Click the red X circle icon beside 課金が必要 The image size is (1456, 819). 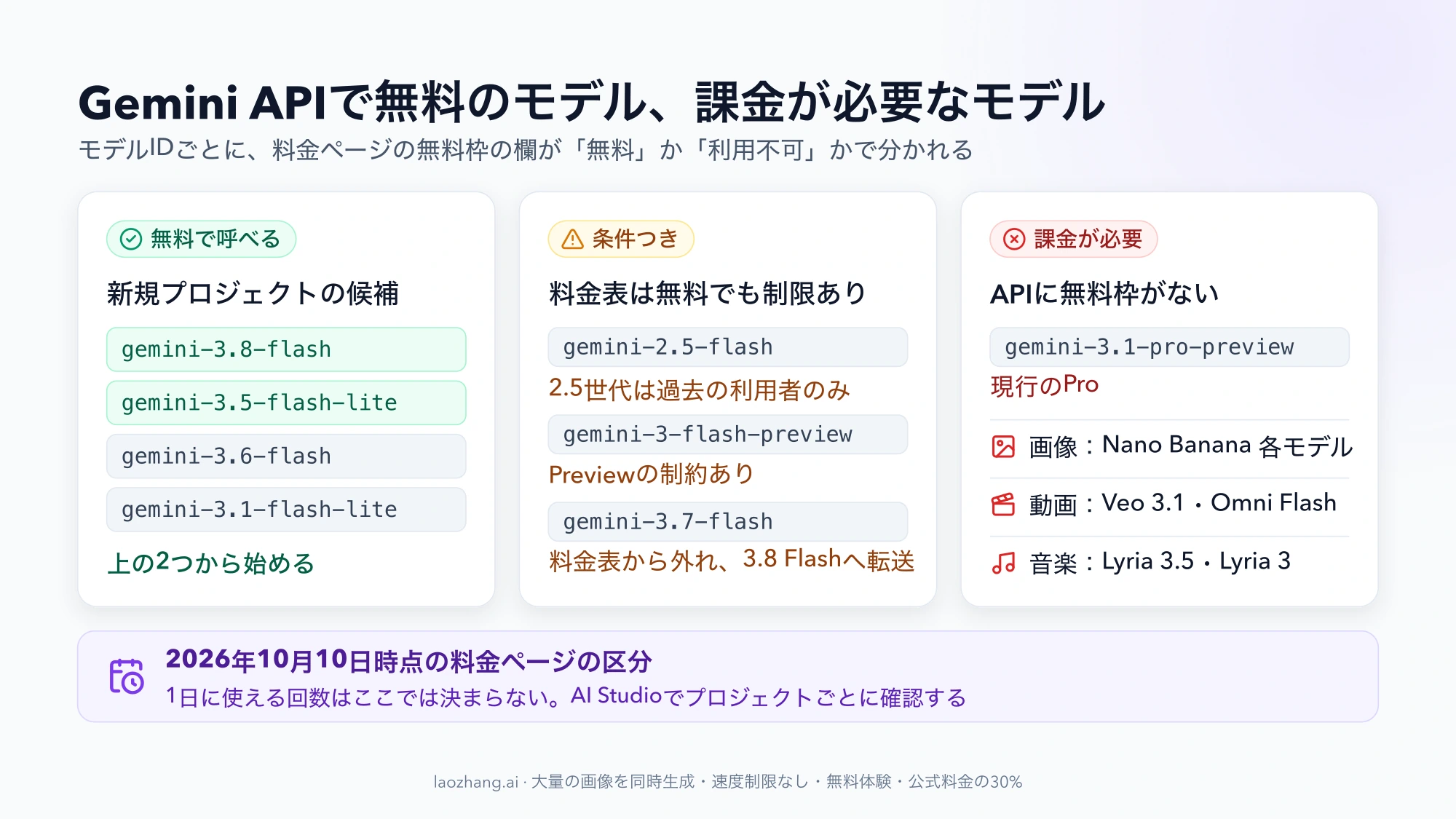[x=1014, y=239]
